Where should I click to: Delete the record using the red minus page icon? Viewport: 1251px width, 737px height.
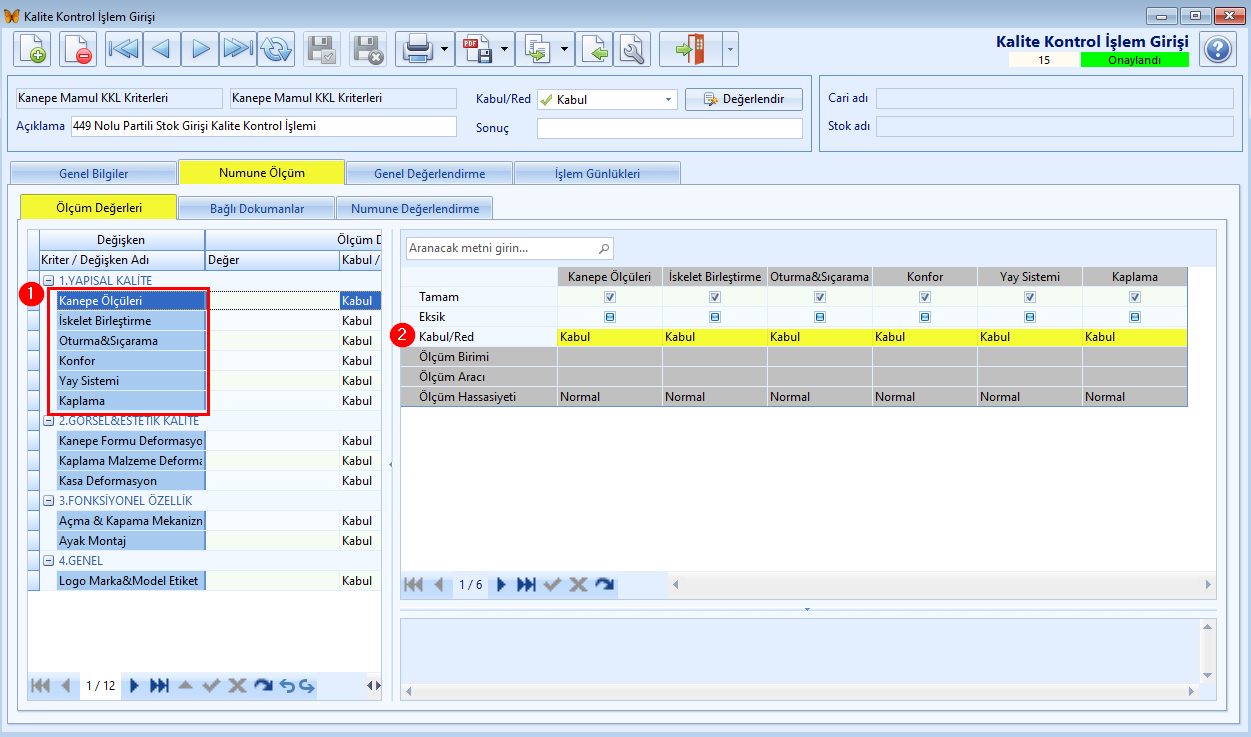tap(78, 49)
